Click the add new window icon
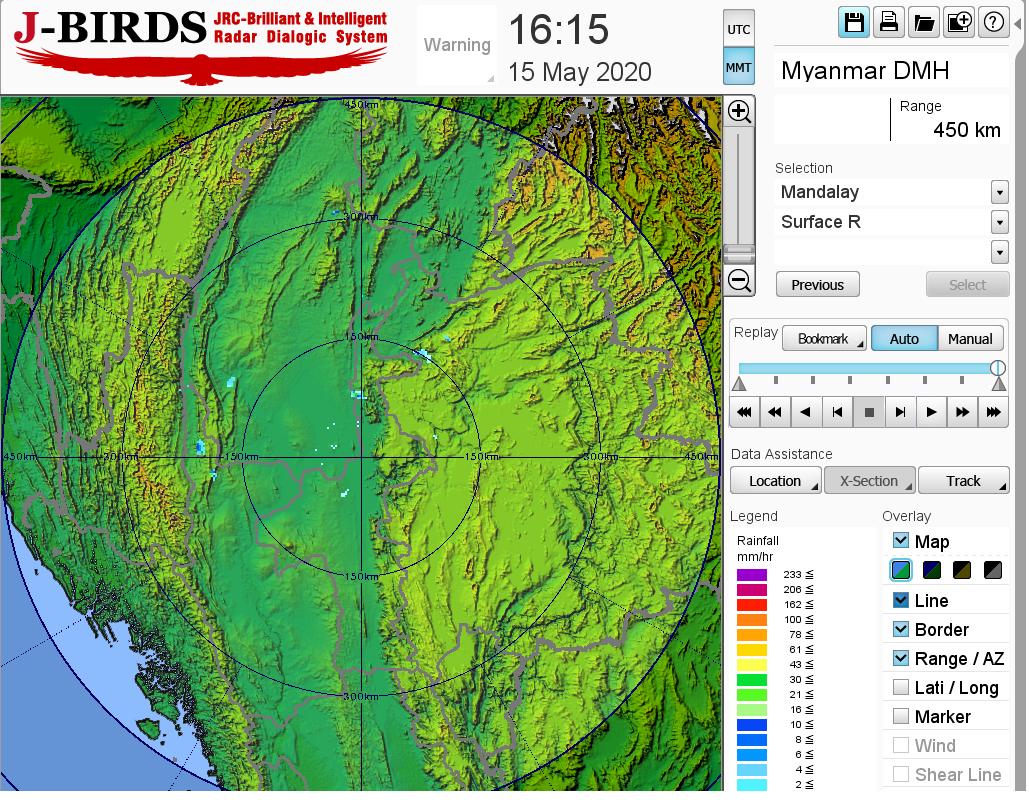This screenshot has width=1030, height=811. (958, 23)
